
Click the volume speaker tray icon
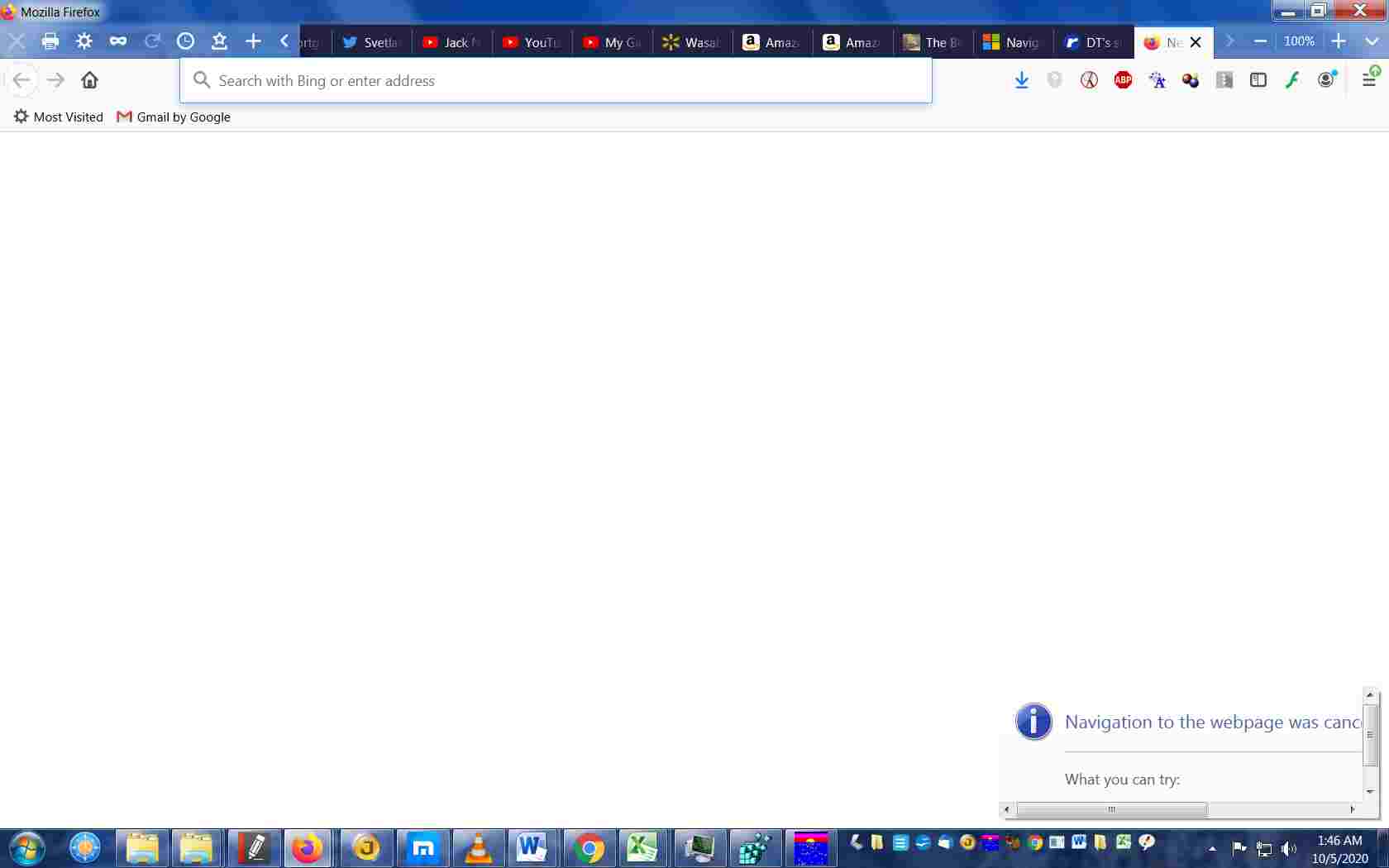1288,848
